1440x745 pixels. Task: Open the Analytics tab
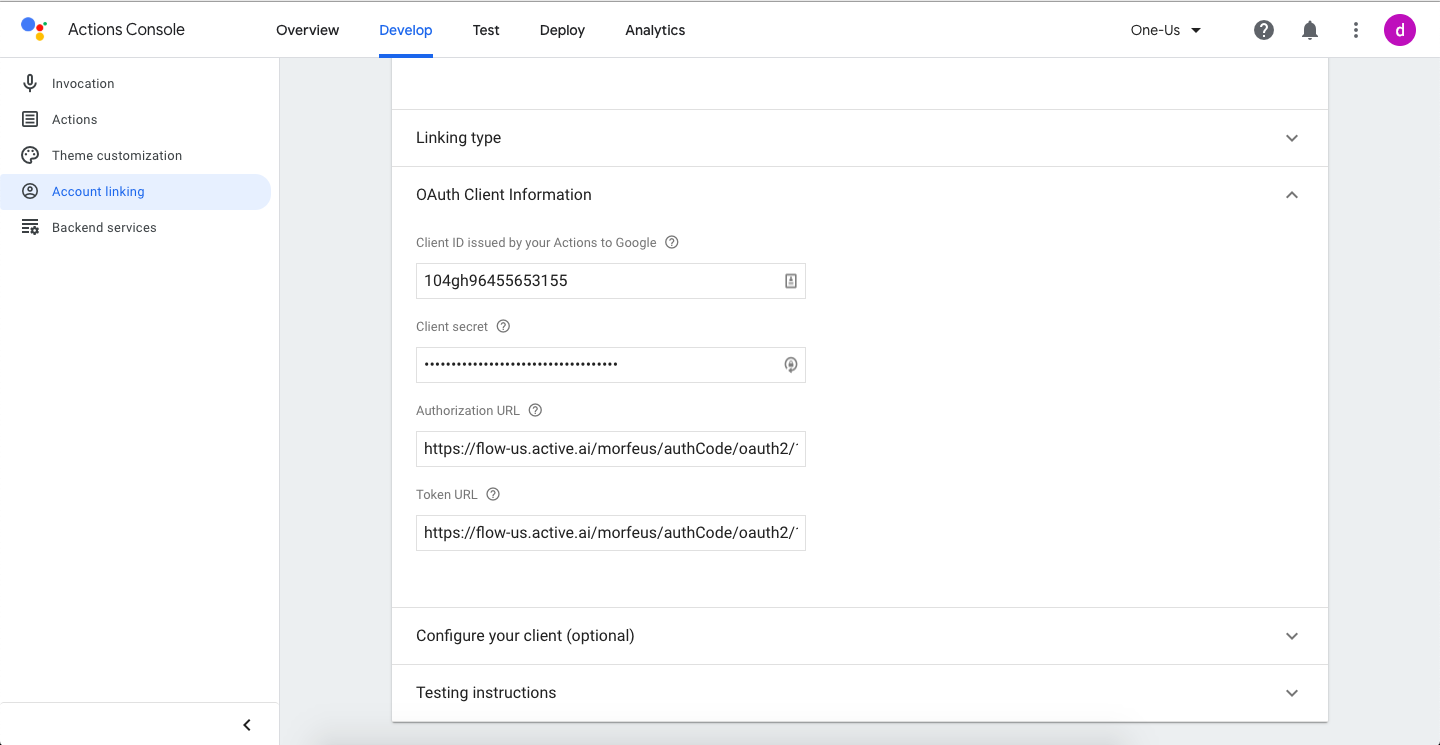(655, 30)
